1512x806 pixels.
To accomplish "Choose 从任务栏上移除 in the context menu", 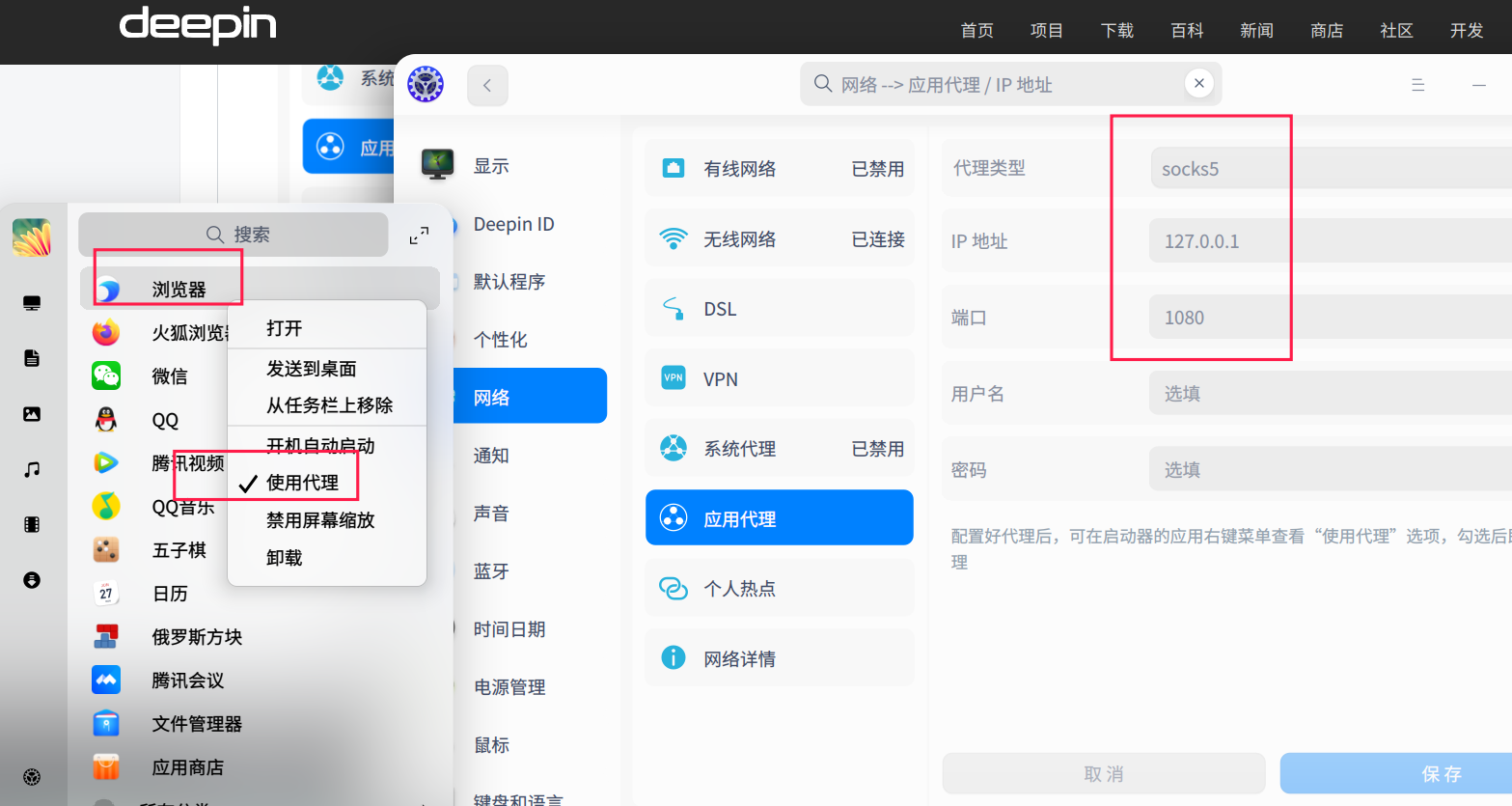I will (327, 405).
